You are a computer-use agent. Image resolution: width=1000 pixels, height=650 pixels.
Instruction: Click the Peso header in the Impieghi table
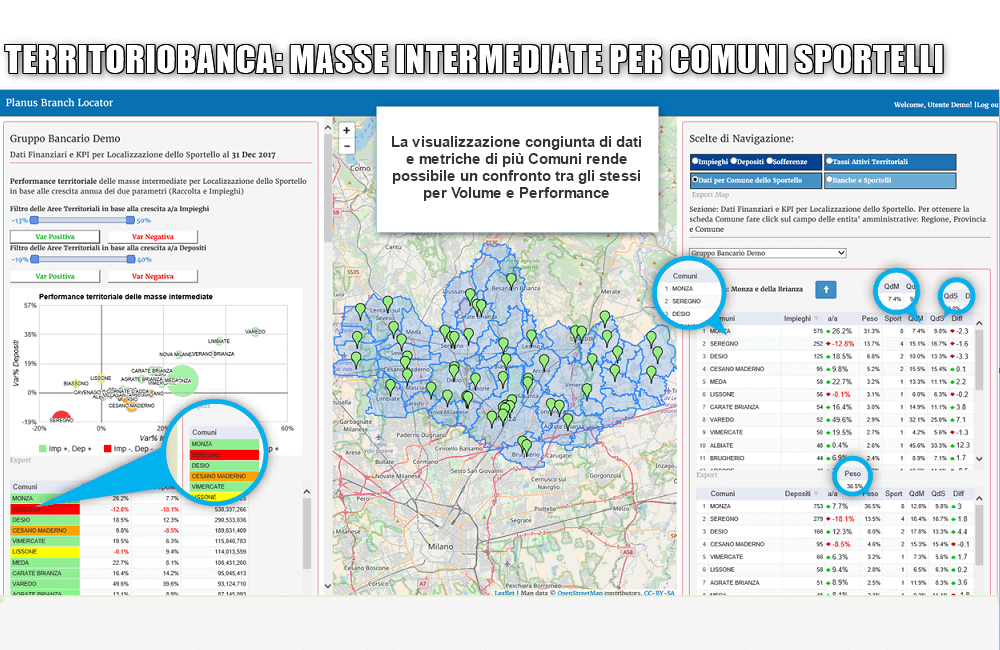pyautogui.click(x=869, y=318)
